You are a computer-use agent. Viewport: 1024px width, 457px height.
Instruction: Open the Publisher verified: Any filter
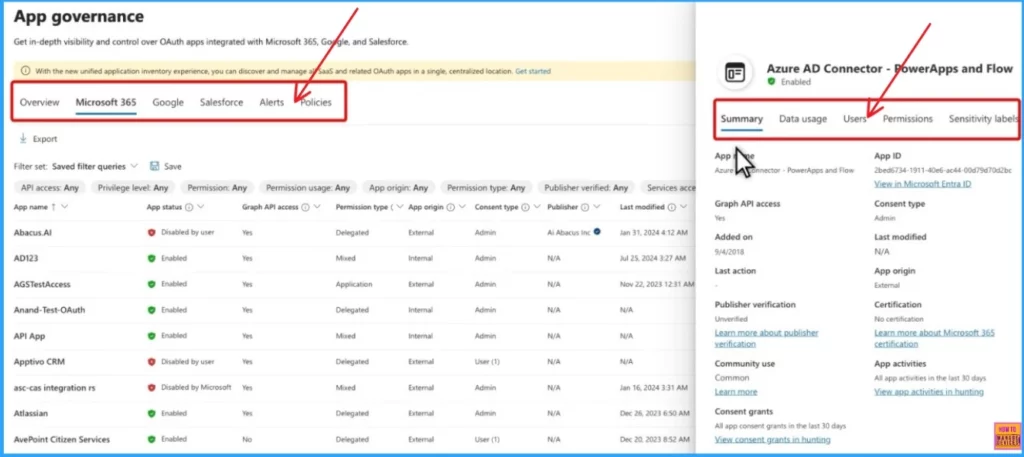pyautogui.click(x=585, y=187)
